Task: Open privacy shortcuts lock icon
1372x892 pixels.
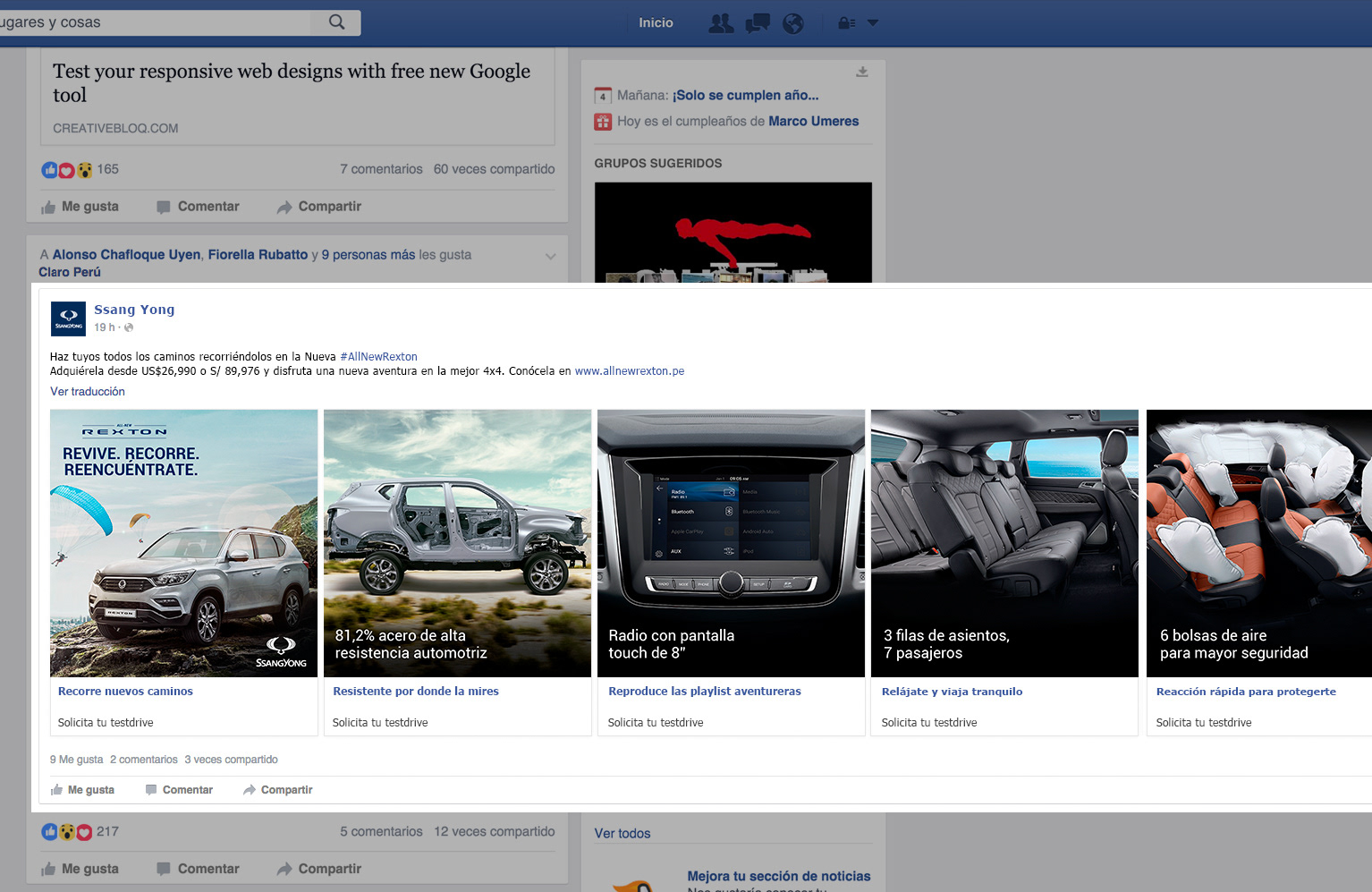Action: point(846,23)
